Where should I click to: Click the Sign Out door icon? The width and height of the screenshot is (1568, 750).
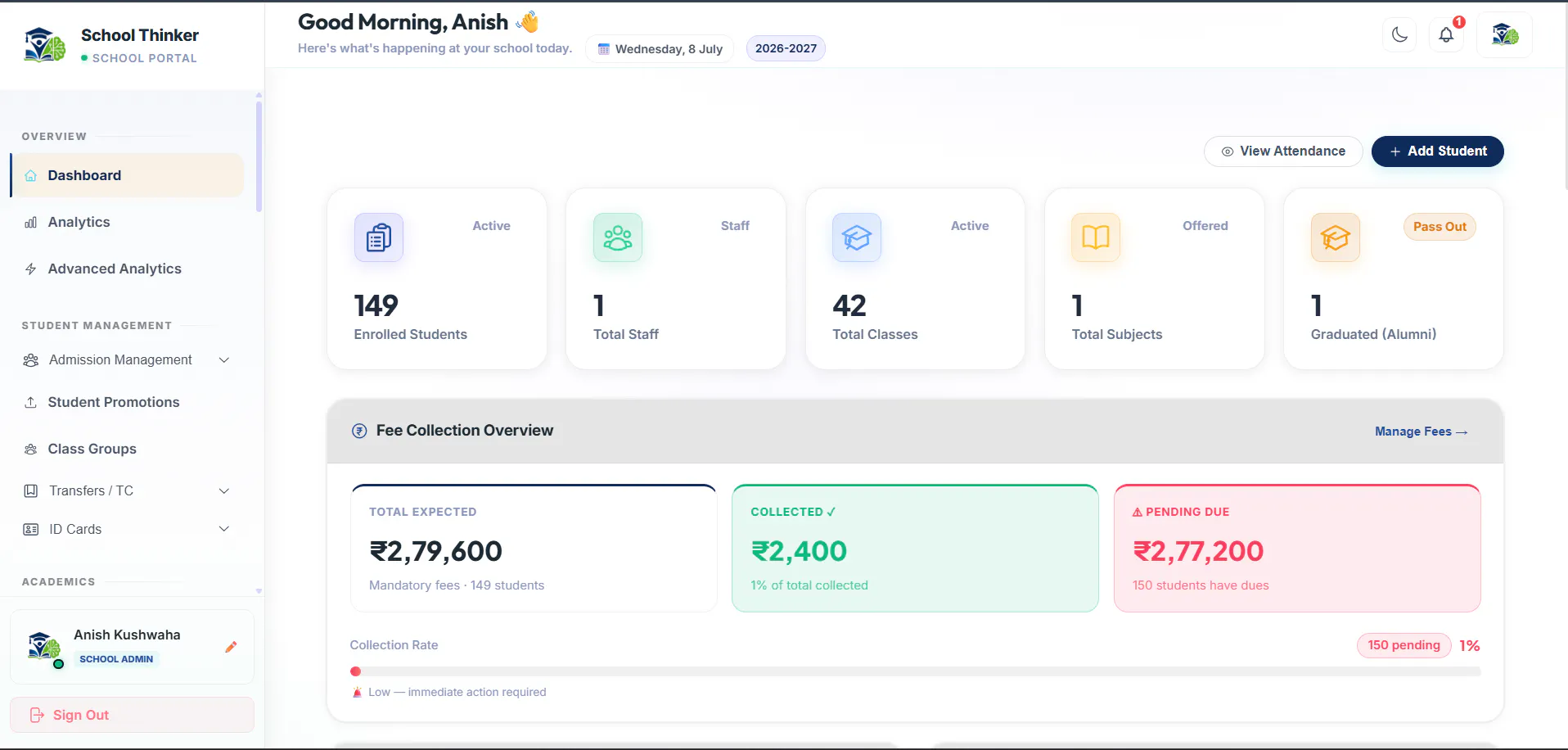[37, 715]
